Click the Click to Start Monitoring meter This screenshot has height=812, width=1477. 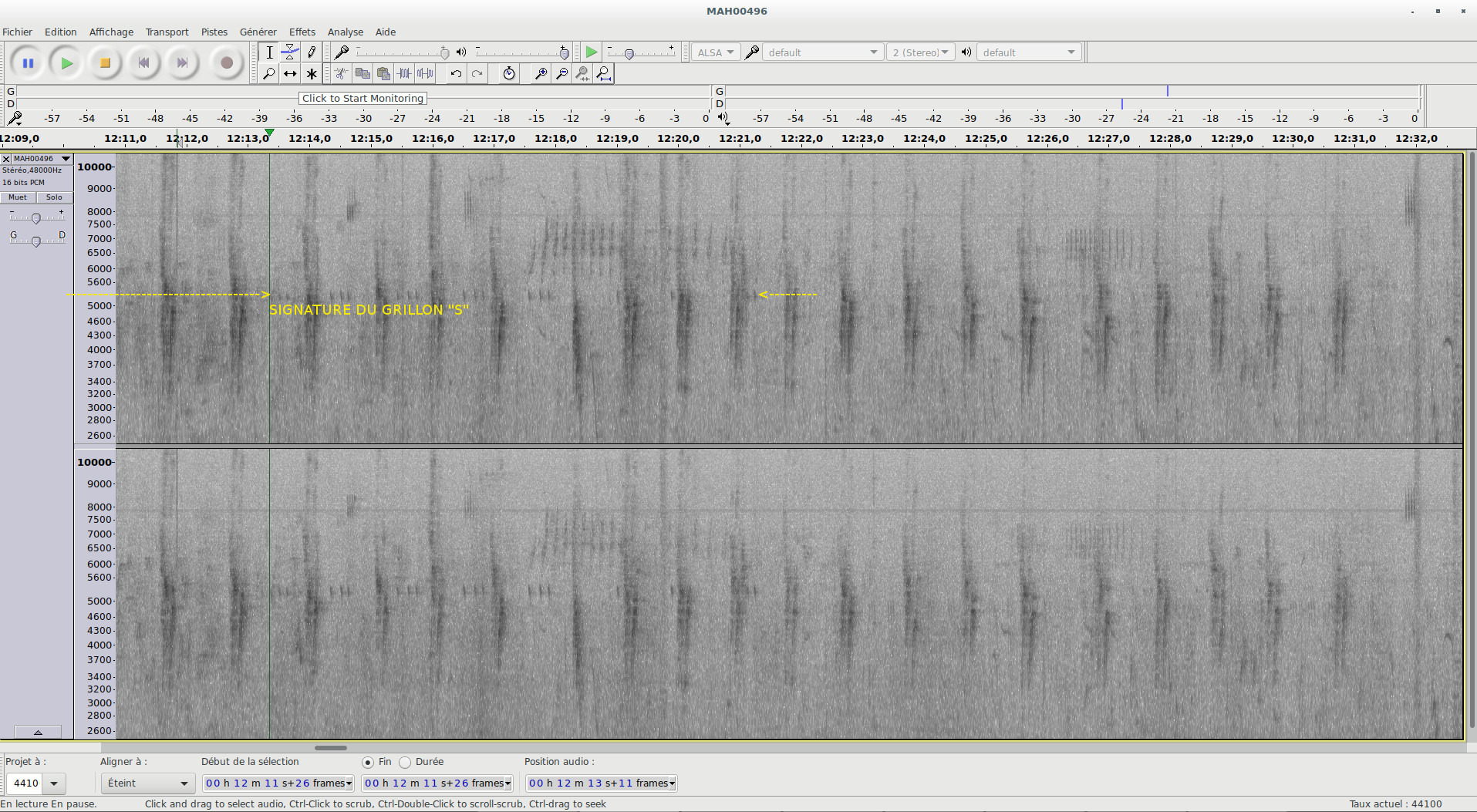pos(363,98)
